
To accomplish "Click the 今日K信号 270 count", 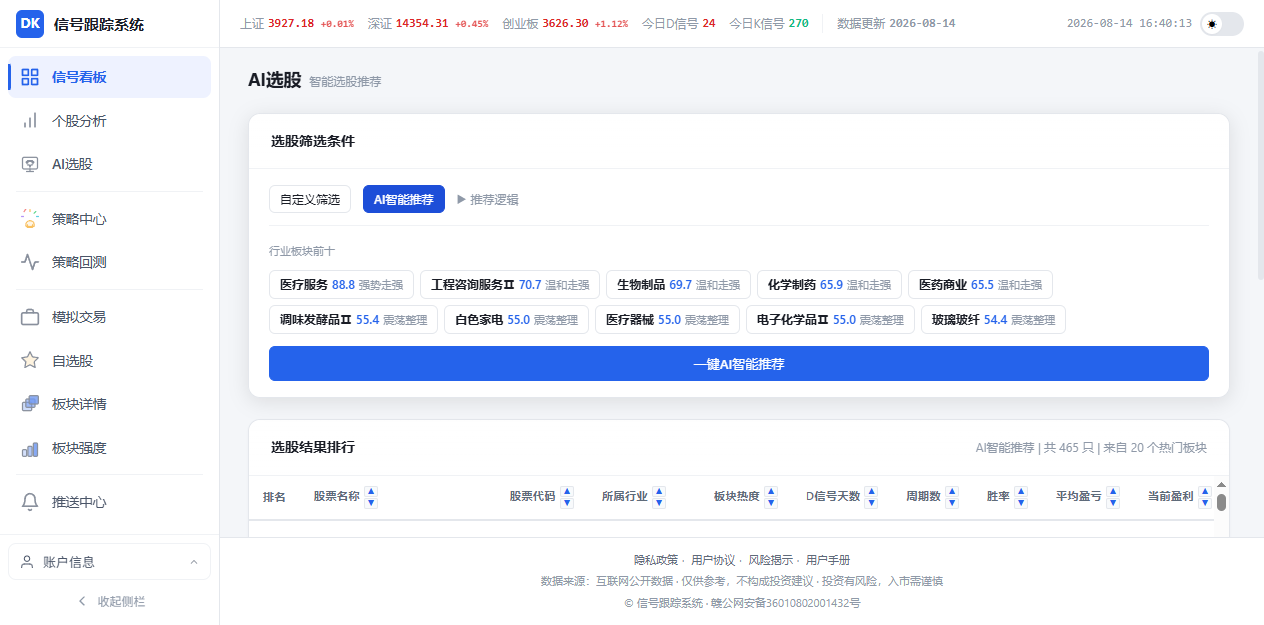I will click(769, 23).
